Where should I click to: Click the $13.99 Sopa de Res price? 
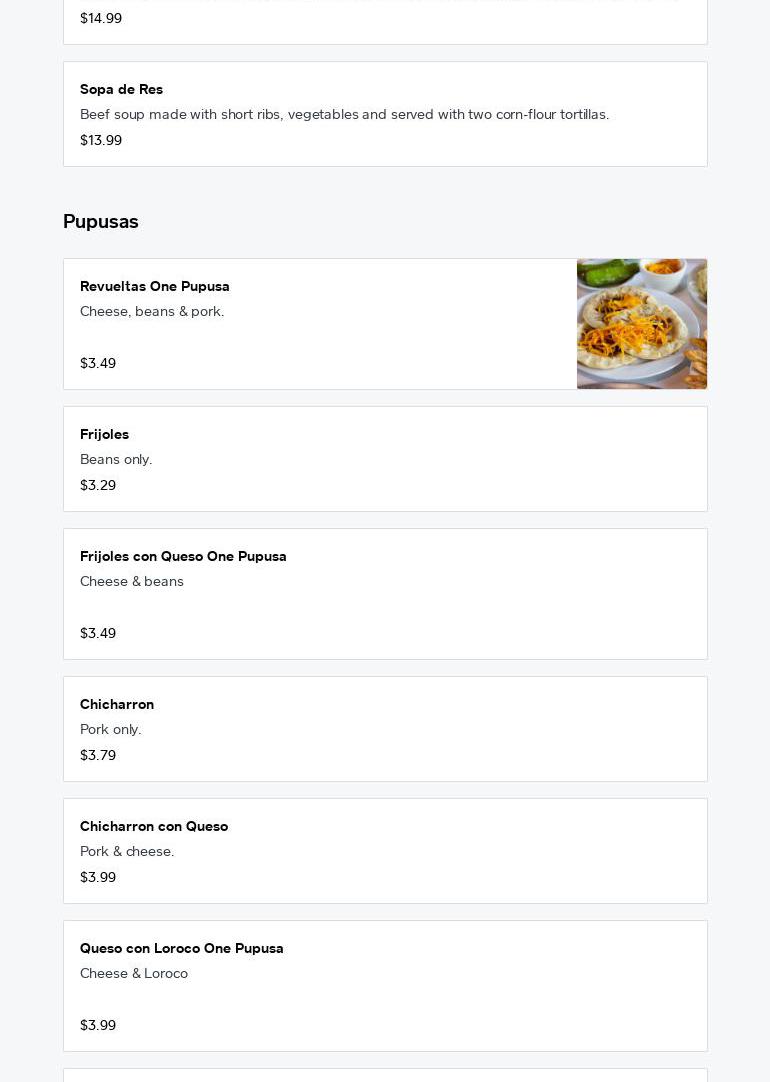tap(101, 141)
